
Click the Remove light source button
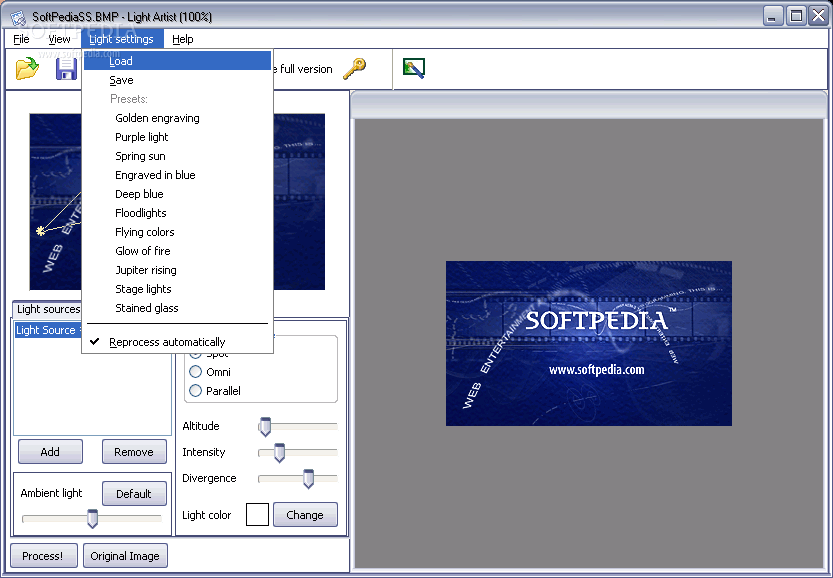tap(134, 452)
